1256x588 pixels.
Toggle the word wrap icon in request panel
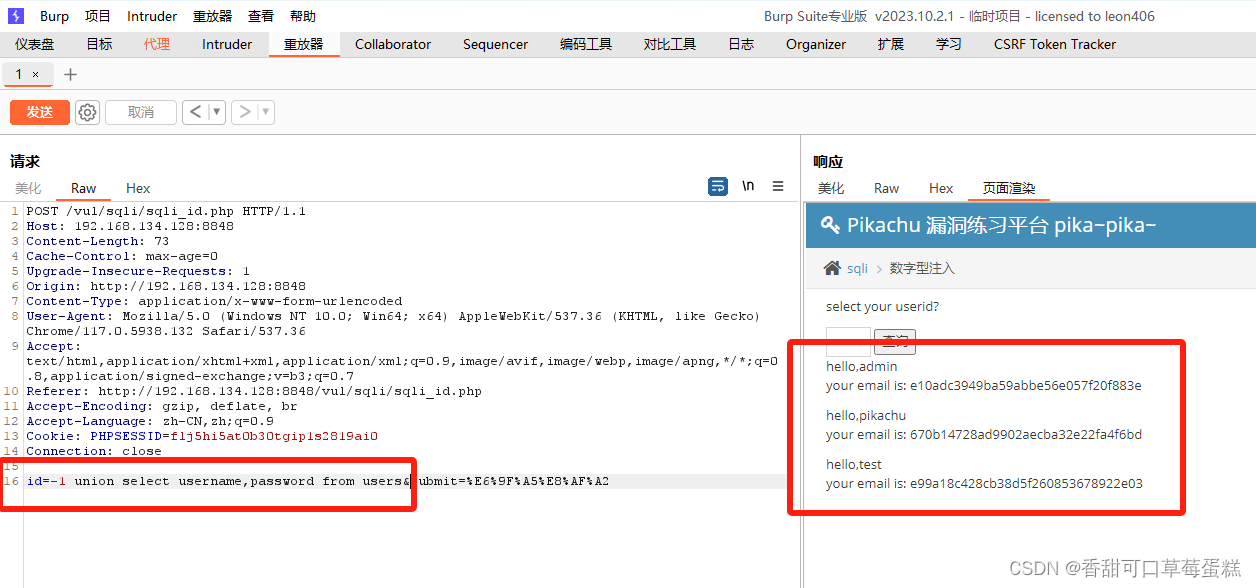pos(717,187)
